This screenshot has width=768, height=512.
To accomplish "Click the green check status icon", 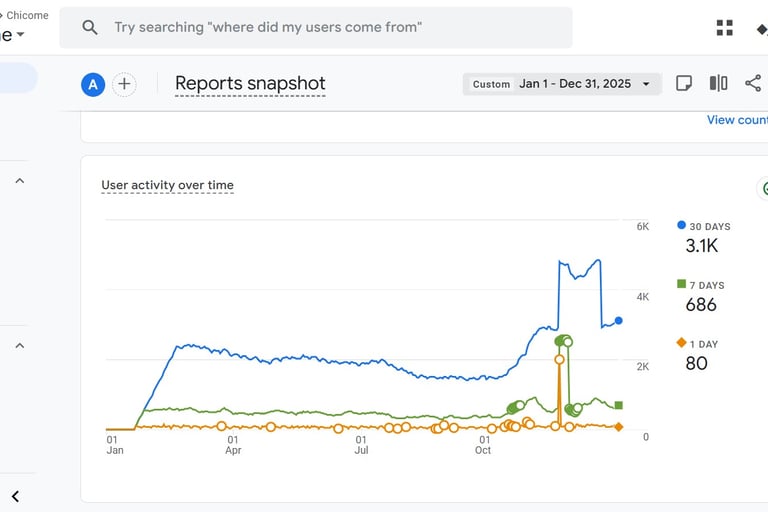I will coord(765,188).
